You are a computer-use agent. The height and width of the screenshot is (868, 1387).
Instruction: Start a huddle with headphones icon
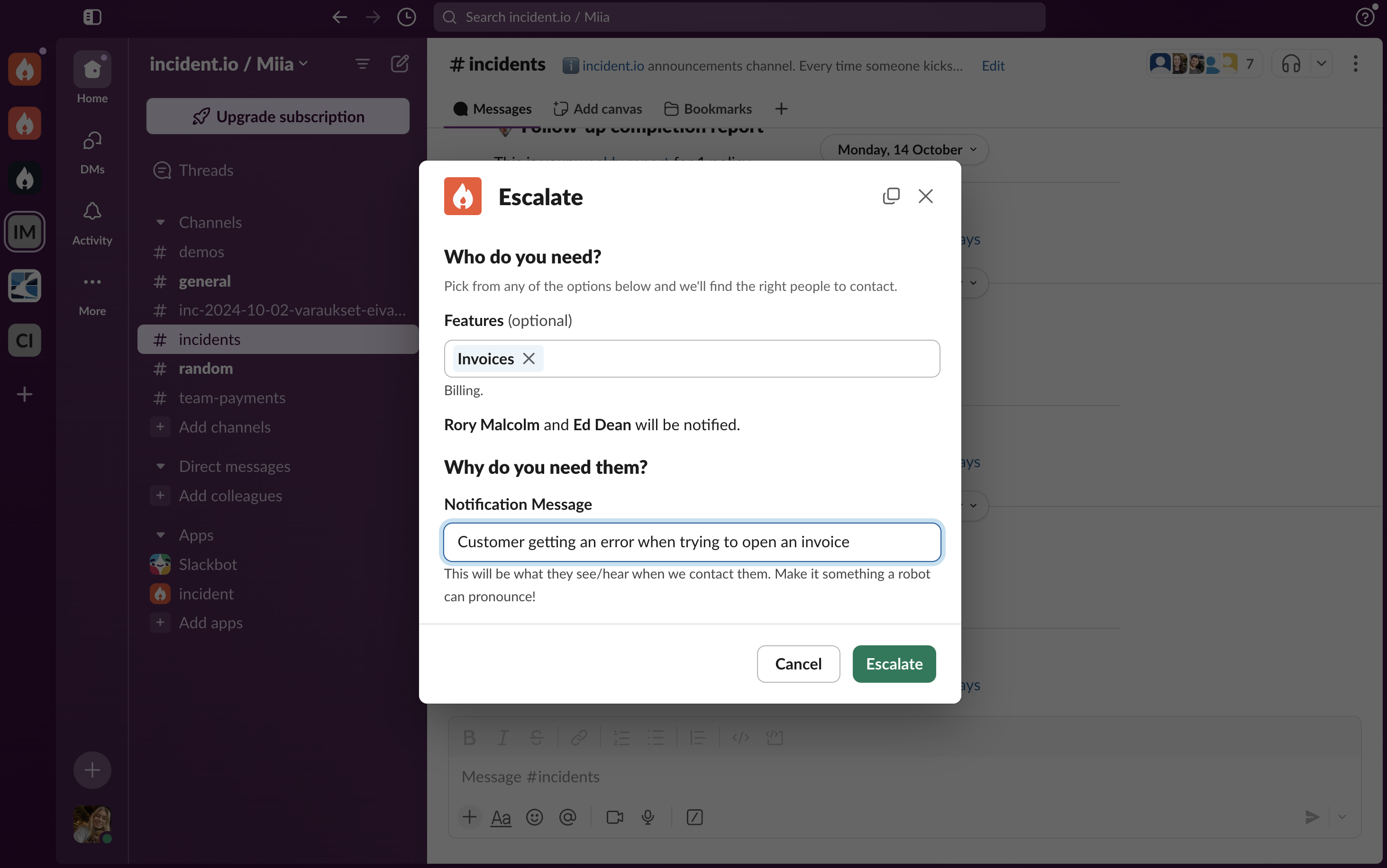click(1290, 63)
